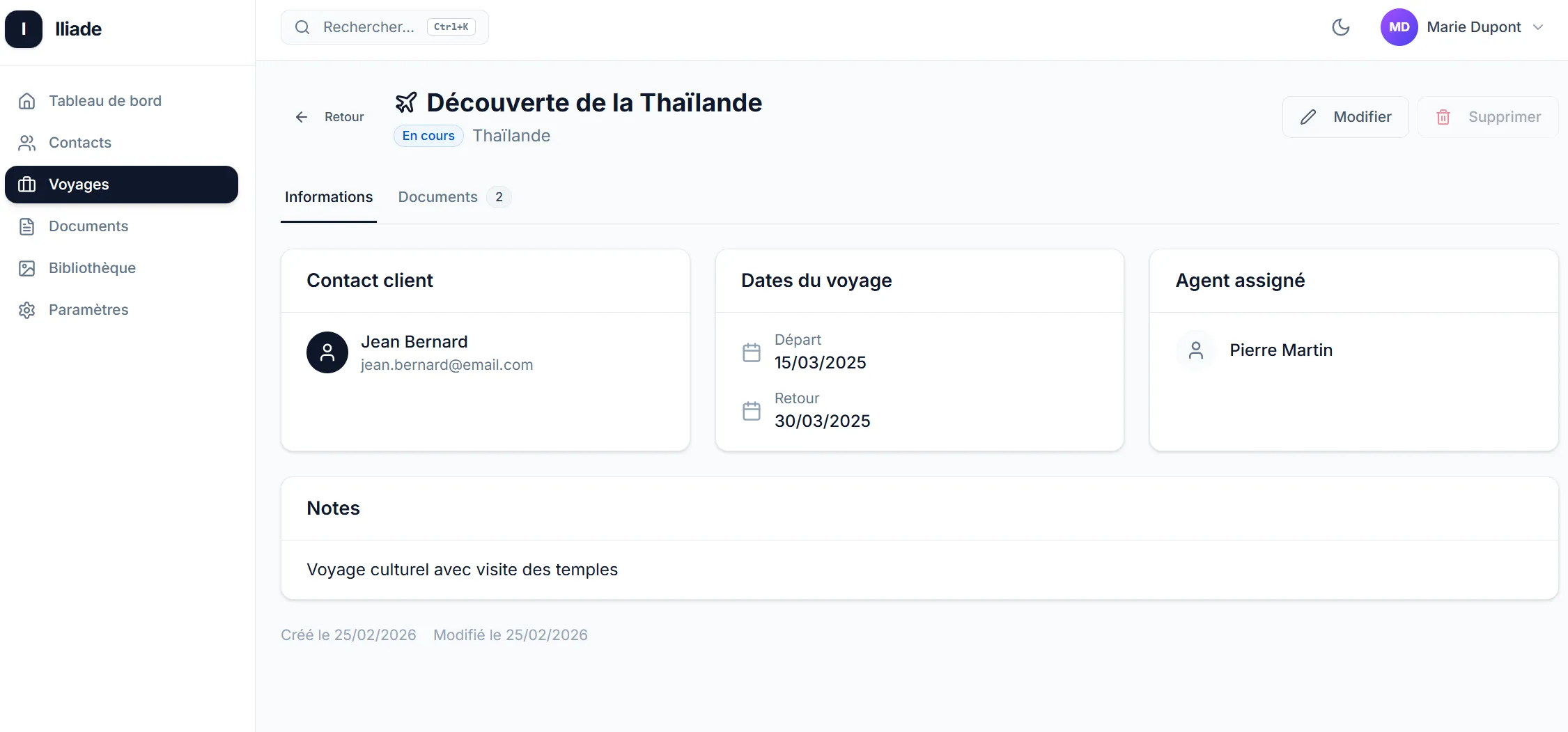This screenshot has width=1568, height=732.
Task: Select the Bibliothèque image icon
Action: coord(26,268)
